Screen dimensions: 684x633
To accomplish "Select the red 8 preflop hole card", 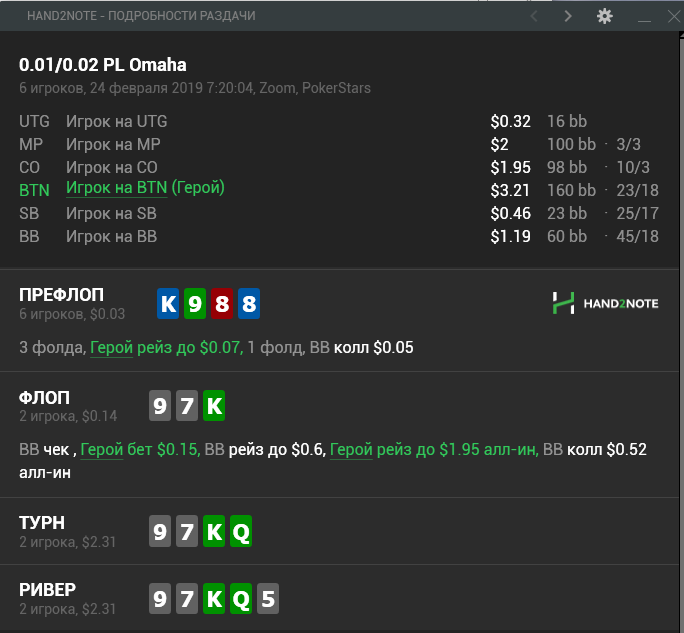I will [x=222, y=304].
